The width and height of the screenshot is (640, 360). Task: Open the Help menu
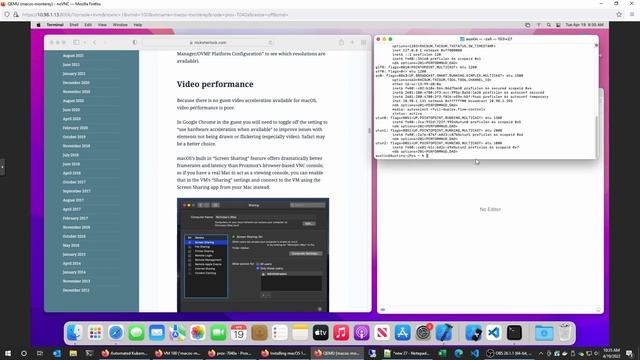(138, 25)
